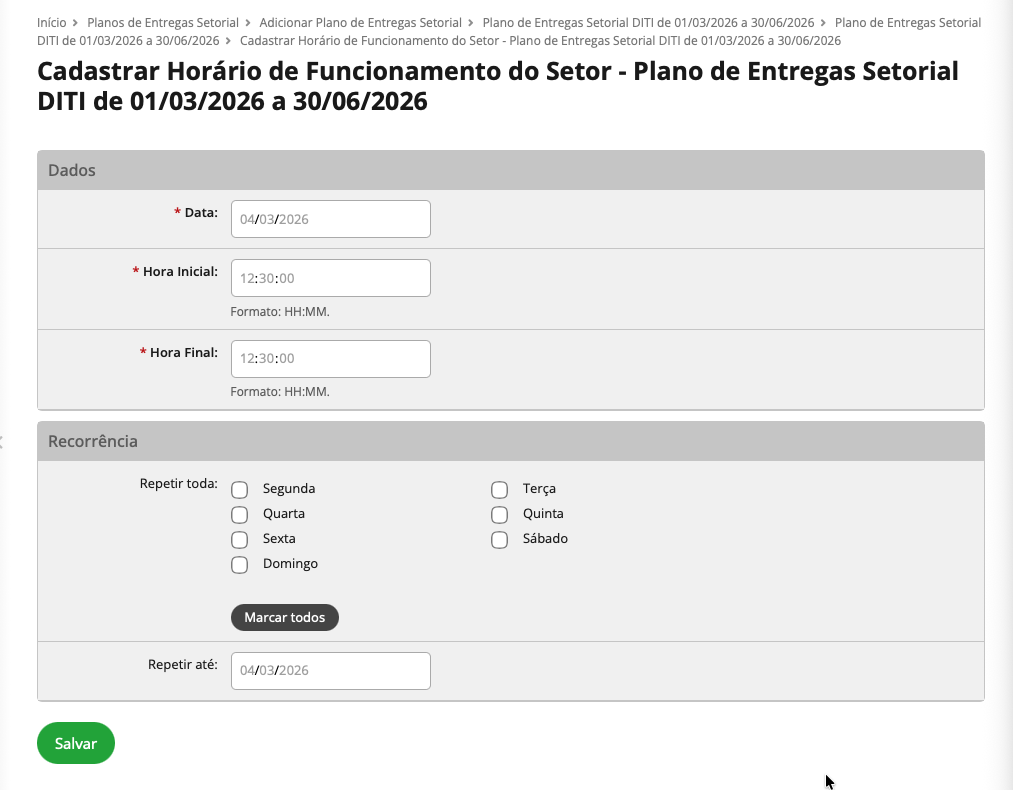Click the green Salvar button

pyautogui.click(x=76, y=743)
